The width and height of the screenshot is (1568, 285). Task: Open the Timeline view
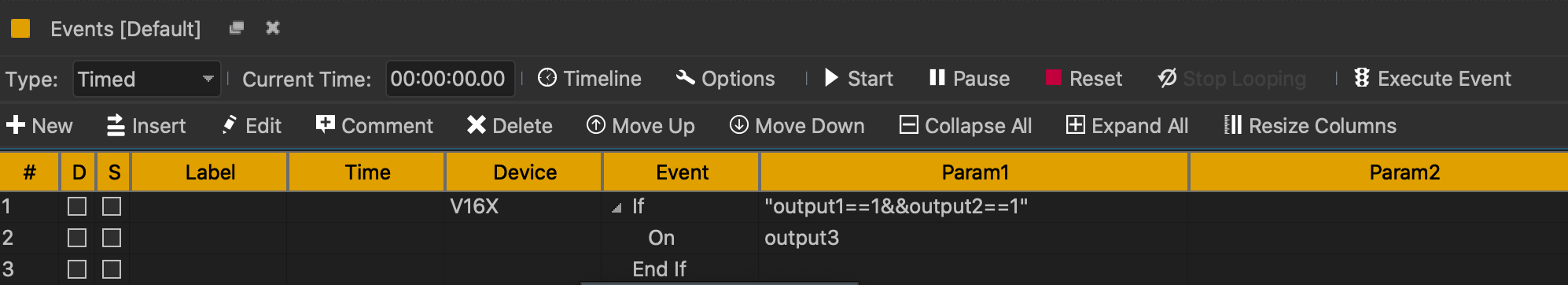coord(590,79)
